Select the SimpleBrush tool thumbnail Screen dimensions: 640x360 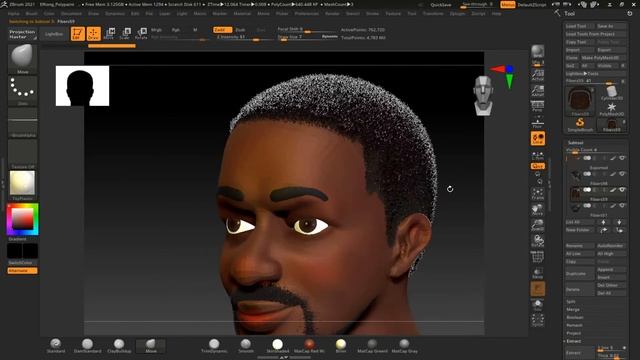click(580, 124)
